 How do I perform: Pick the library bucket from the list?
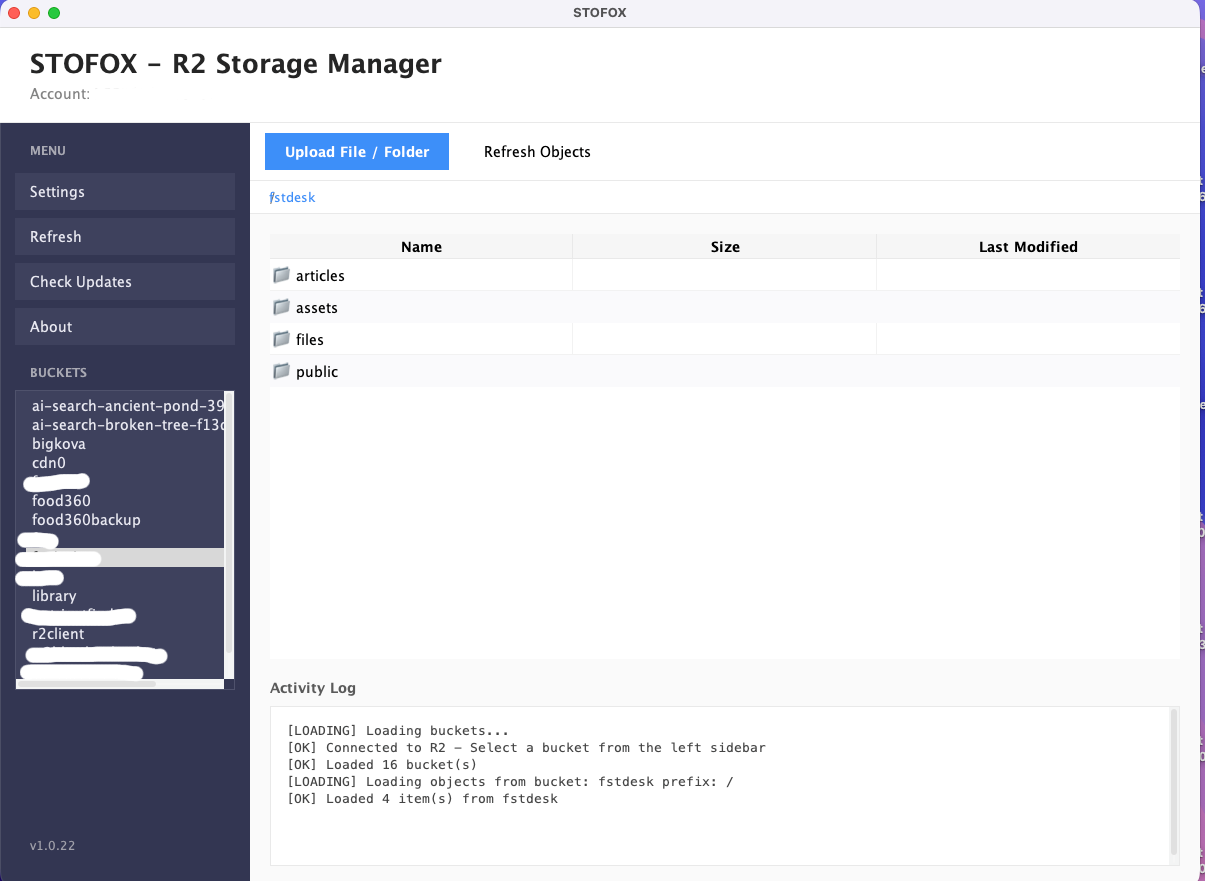54,596
